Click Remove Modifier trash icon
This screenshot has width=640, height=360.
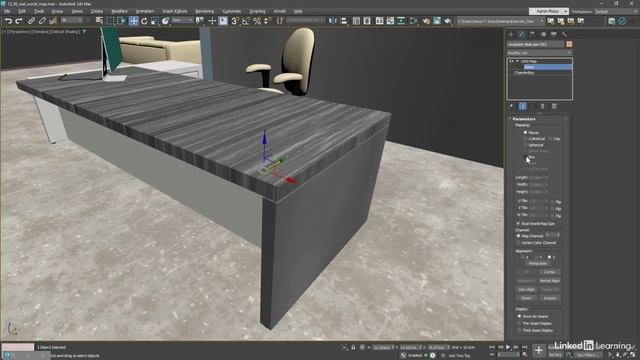[543, 106]
